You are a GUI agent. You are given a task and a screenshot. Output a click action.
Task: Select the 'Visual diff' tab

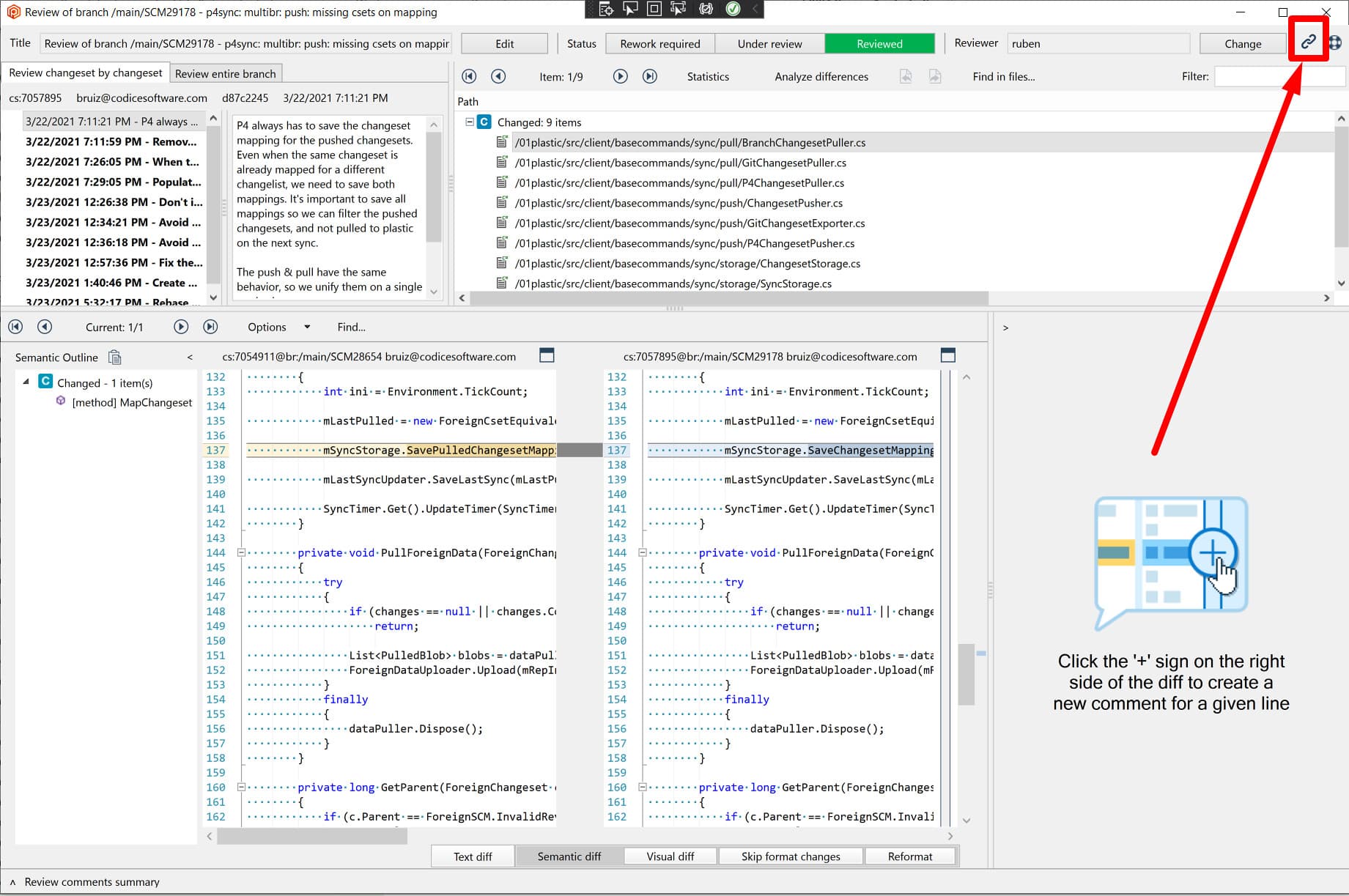coord(670,856)
